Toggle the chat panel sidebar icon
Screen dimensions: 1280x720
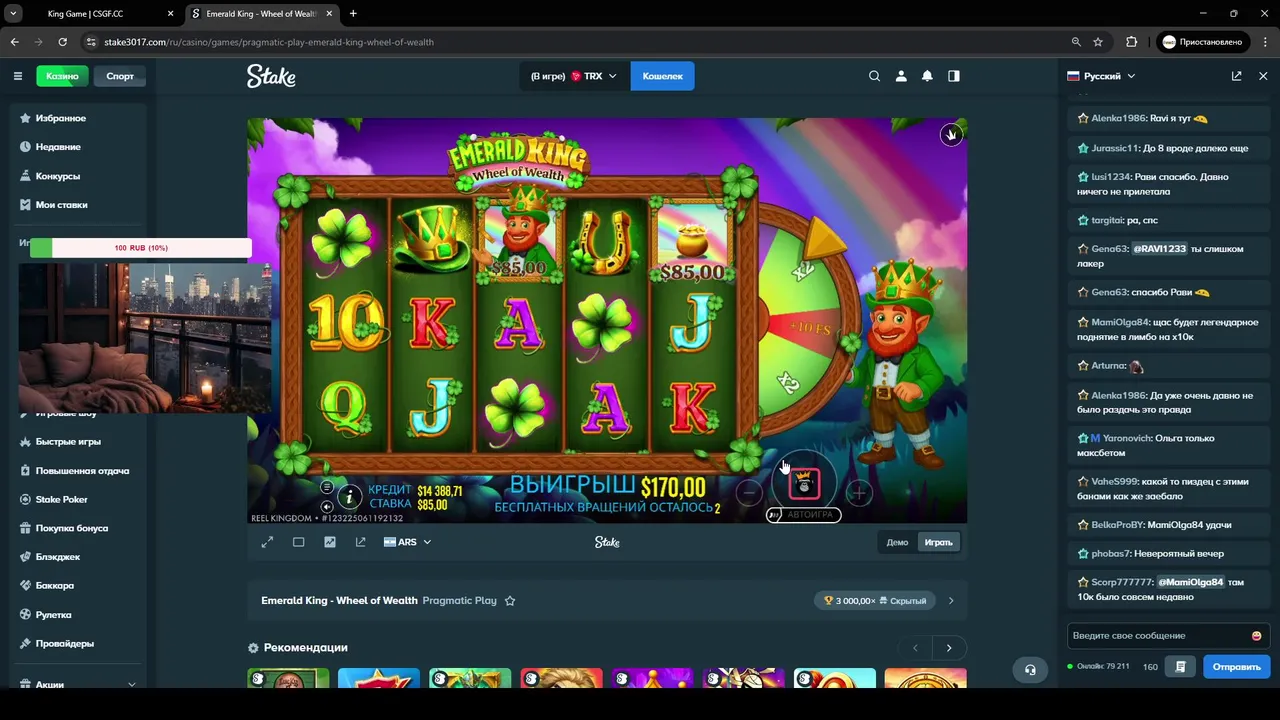(x=954, y=76)
